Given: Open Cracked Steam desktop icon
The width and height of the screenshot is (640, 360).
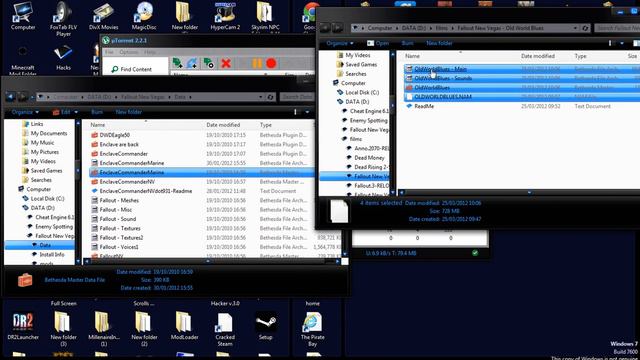Looking at the screenshot, I should [225, 329].
